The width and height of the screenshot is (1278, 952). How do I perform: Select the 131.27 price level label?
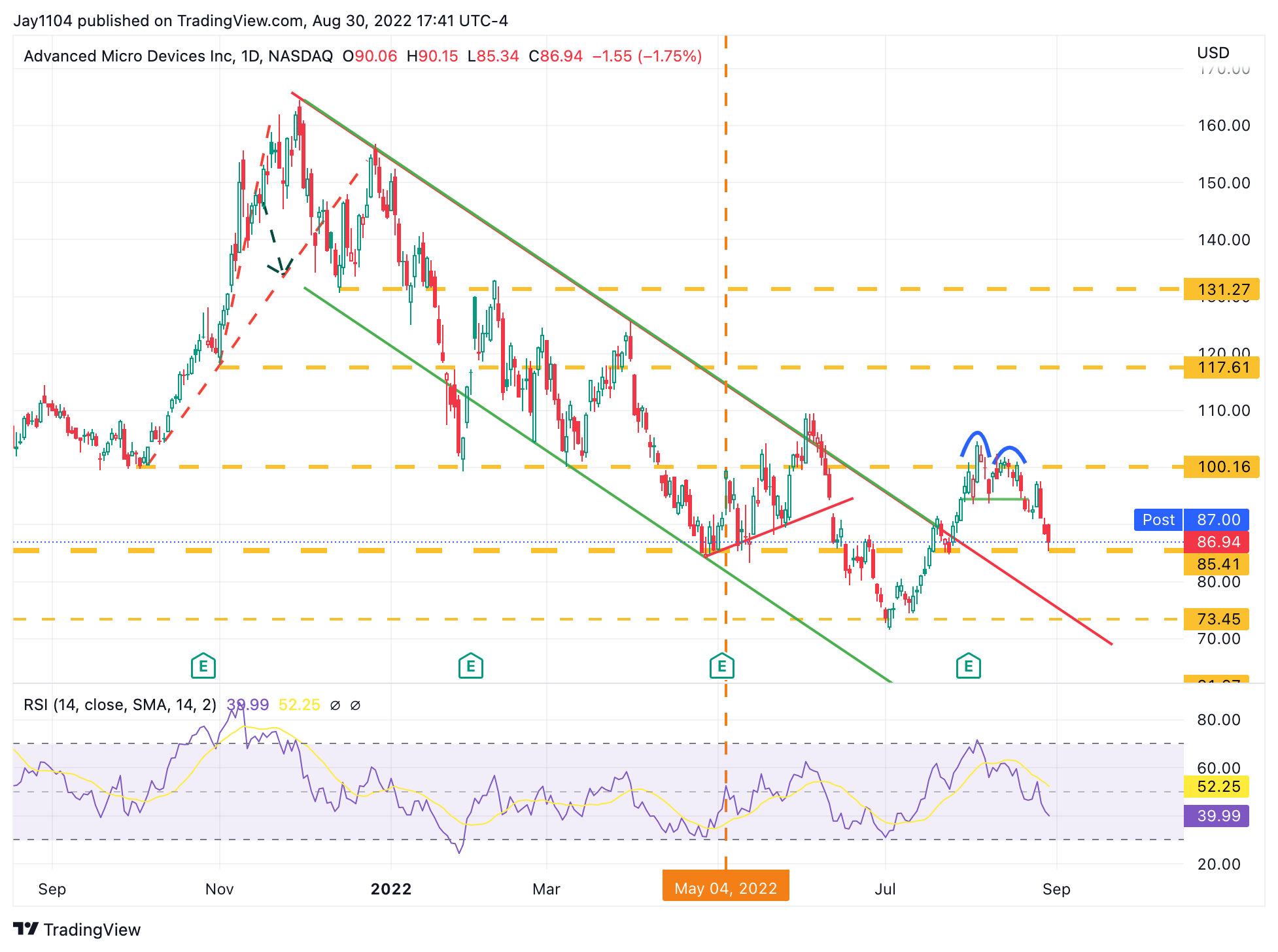[1222, 289]
